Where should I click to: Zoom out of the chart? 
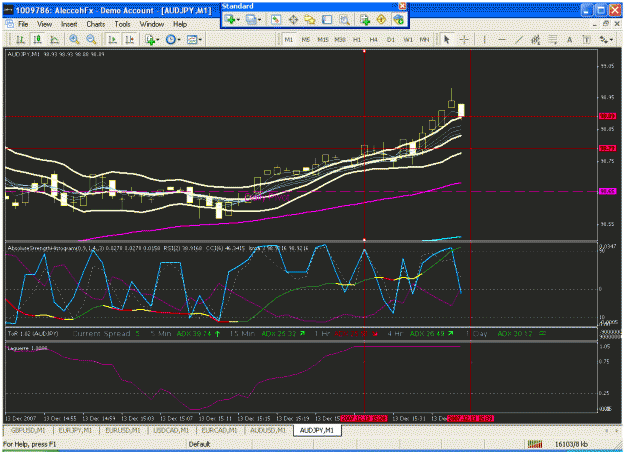pos(91,39)
